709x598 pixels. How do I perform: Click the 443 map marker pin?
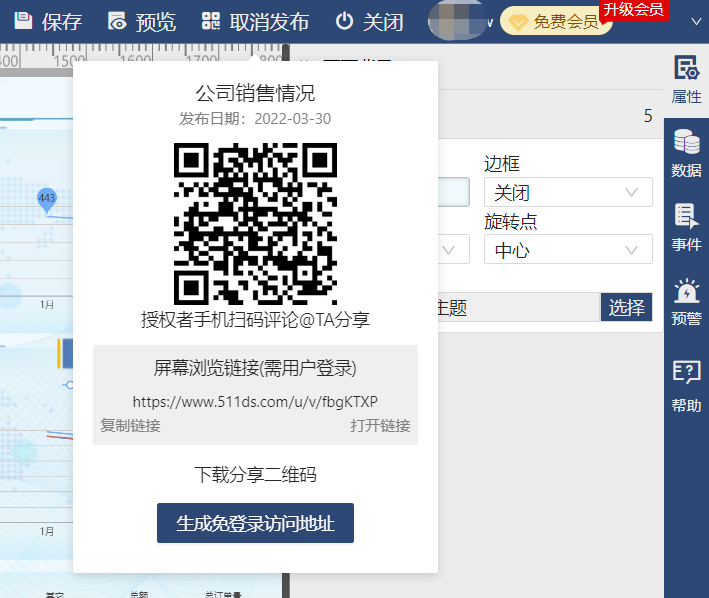click(47, 200)
